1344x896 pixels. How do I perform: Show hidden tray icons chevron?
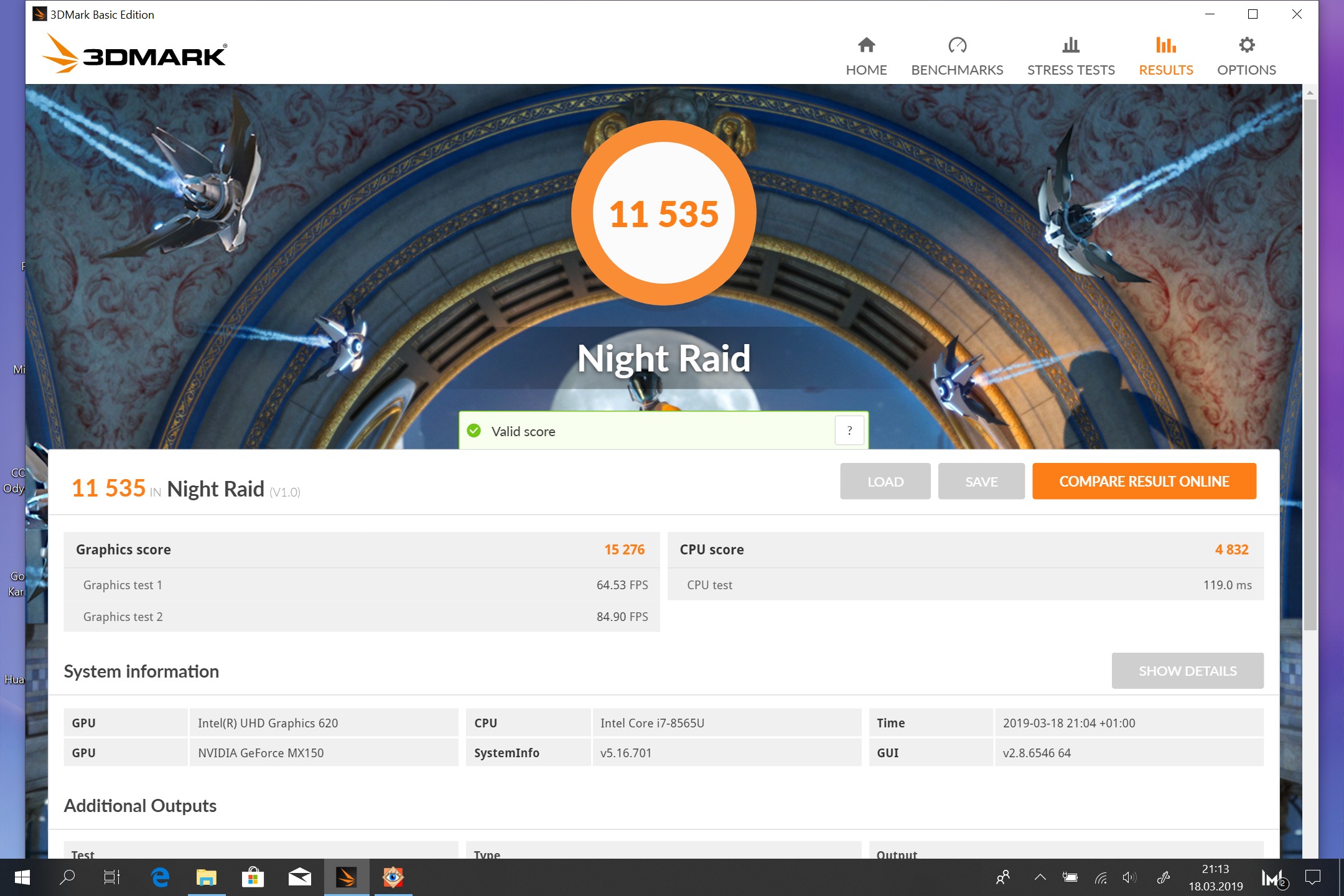click(x=1040, y=877)
